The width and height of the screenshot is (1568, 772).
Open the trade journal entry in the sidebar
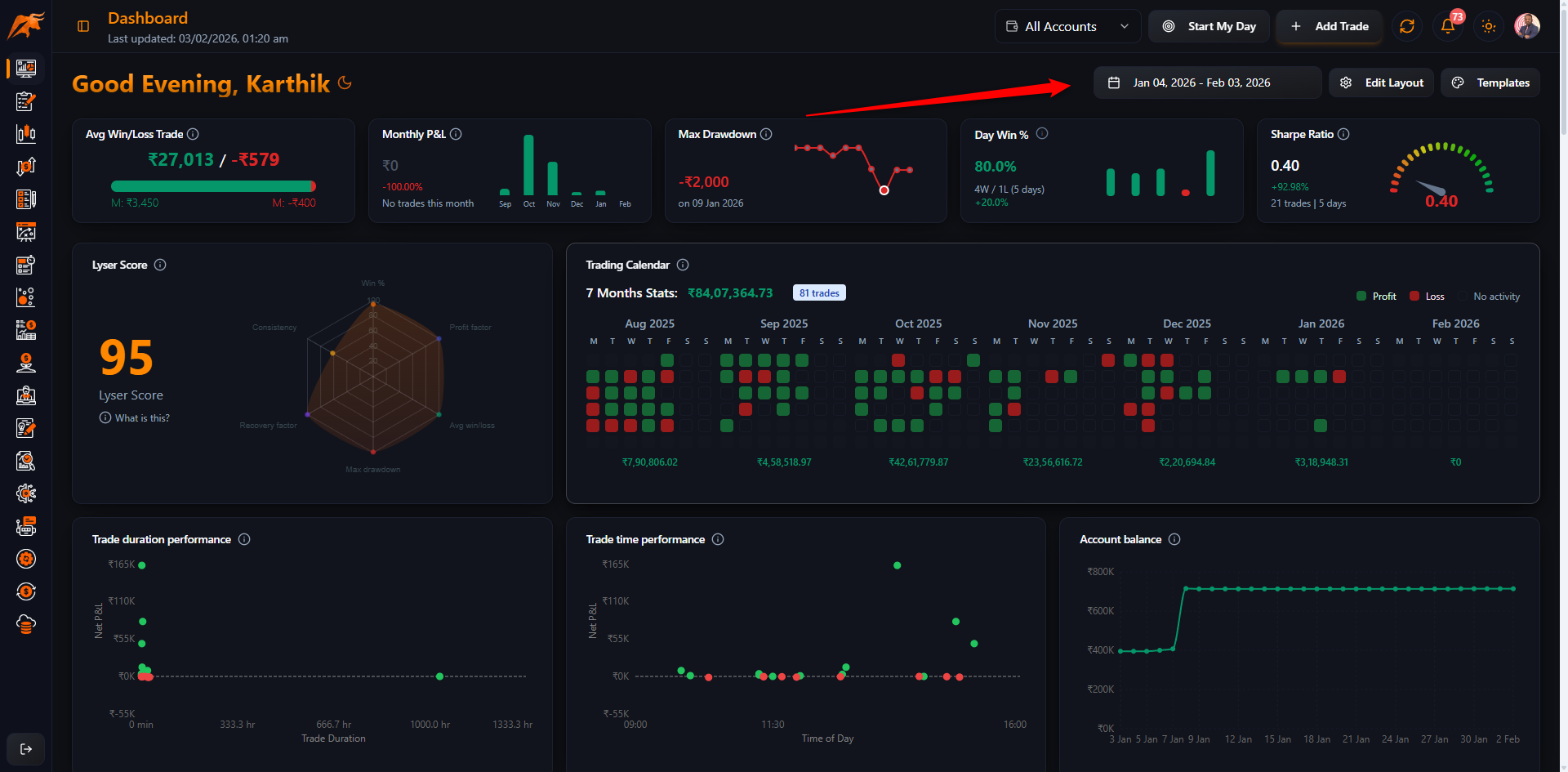tap(25, 101)
